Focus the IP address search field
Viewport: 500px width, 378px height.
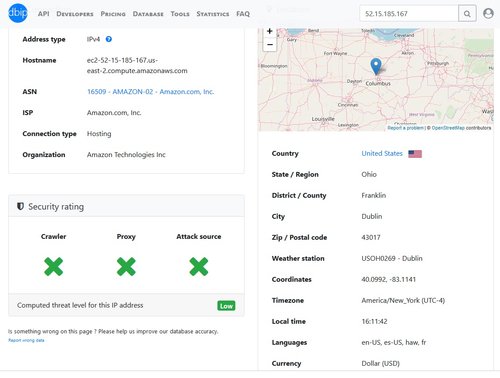(409, 14)
